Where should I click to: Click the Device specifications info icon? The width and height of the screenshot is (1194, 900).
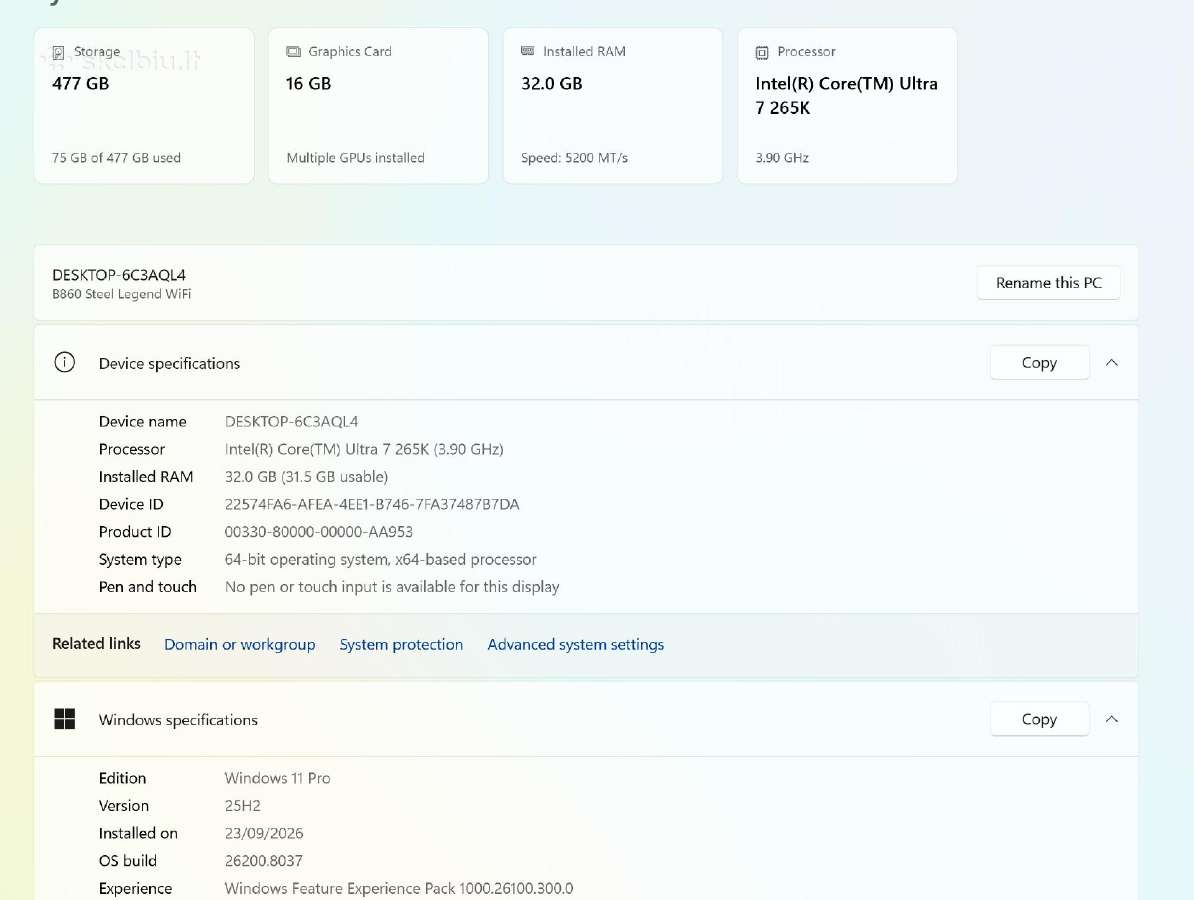[65, 362]
